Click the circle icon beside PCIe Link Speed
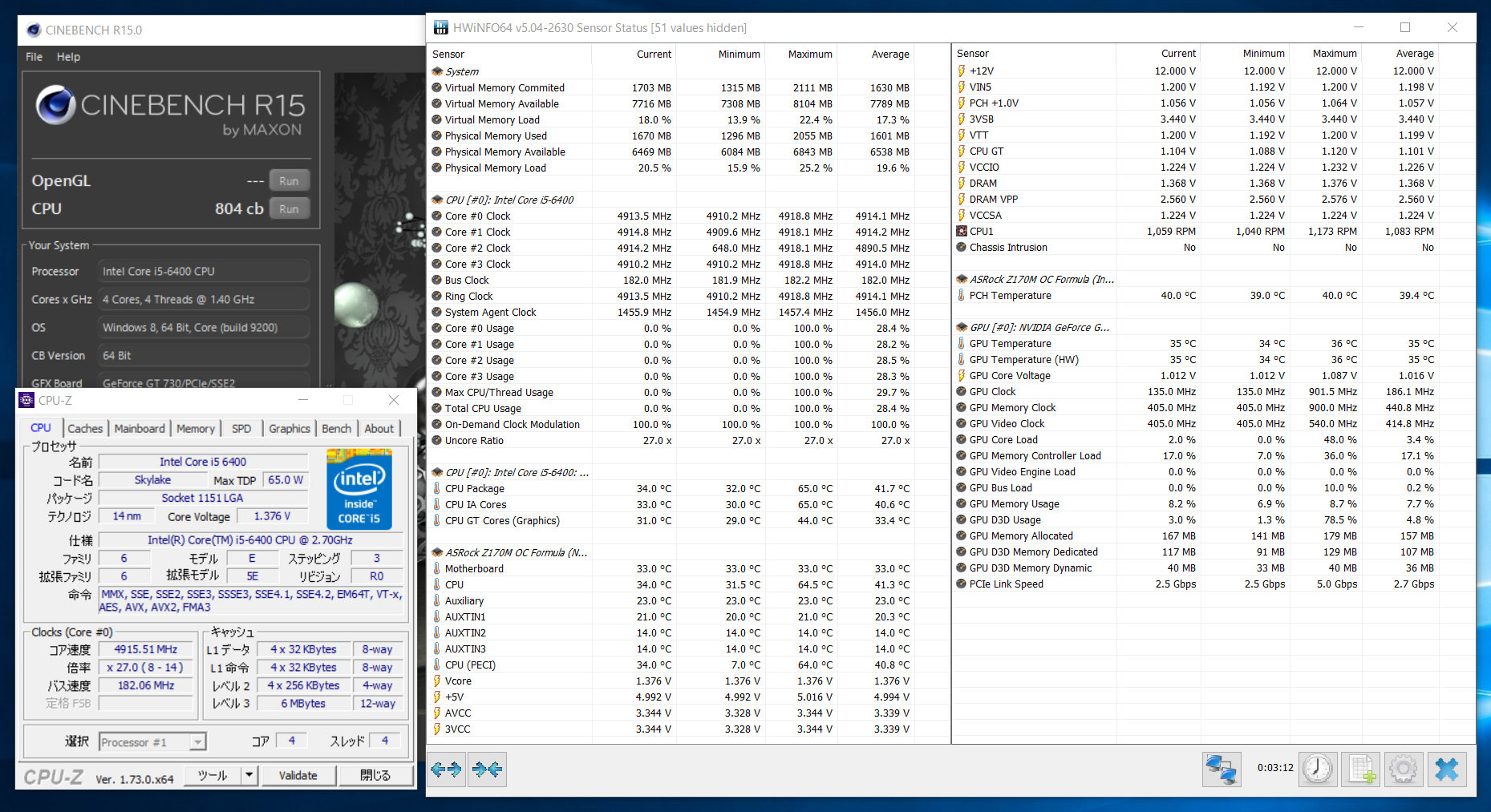Screen dimensions: 1491x812 click(x=962, y=584)
